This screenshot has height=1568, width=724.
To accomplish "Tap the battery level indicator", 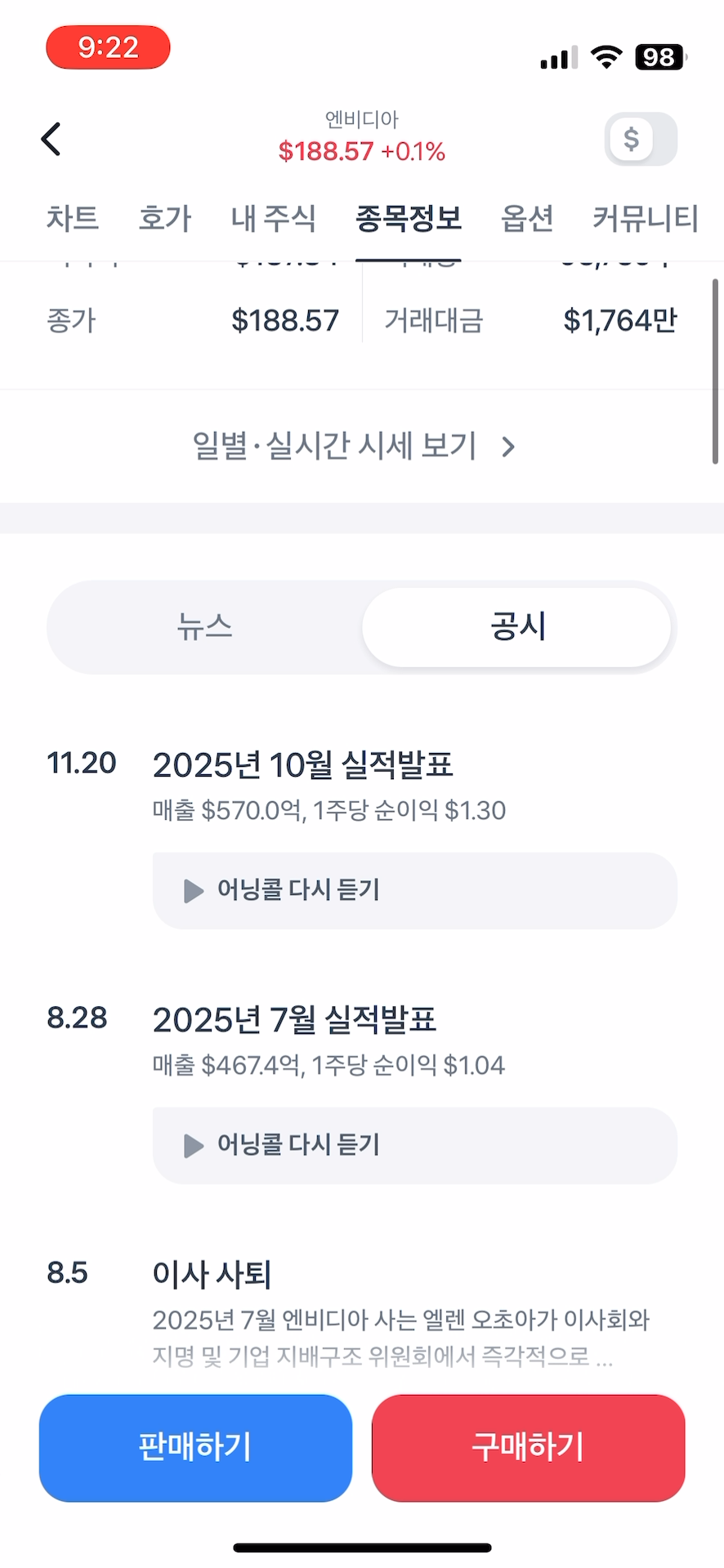I will click(660, 56).
